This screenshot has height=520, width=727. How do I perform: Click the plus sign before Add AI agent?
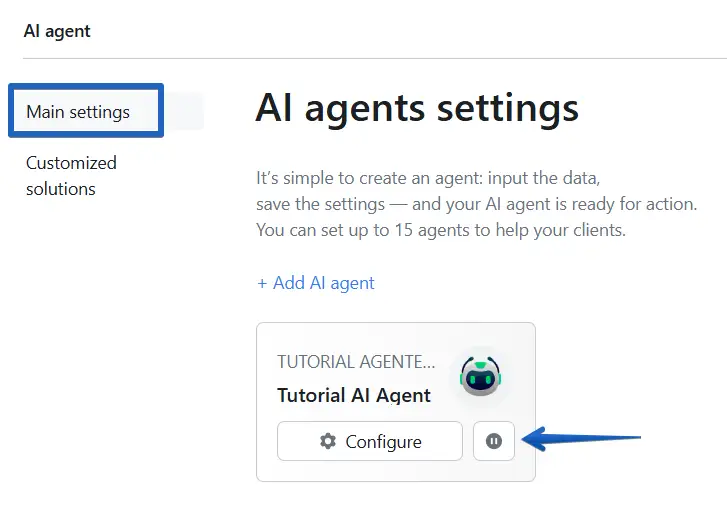click(262, 283)
